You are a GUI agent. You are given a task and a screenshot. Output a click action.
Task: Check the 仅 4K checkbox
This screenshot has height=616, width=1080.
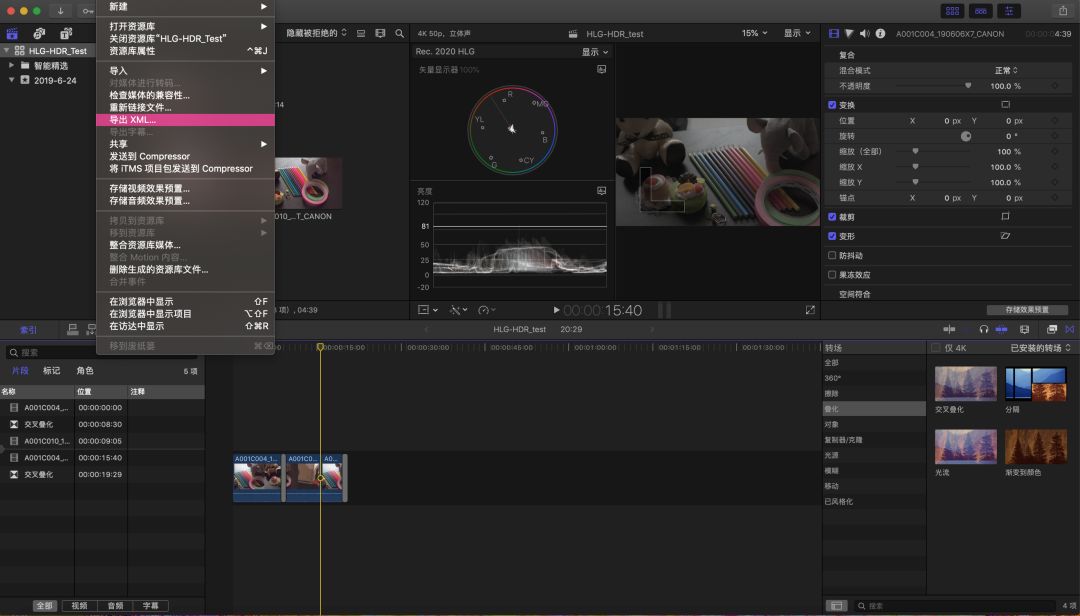click(935, 348)
